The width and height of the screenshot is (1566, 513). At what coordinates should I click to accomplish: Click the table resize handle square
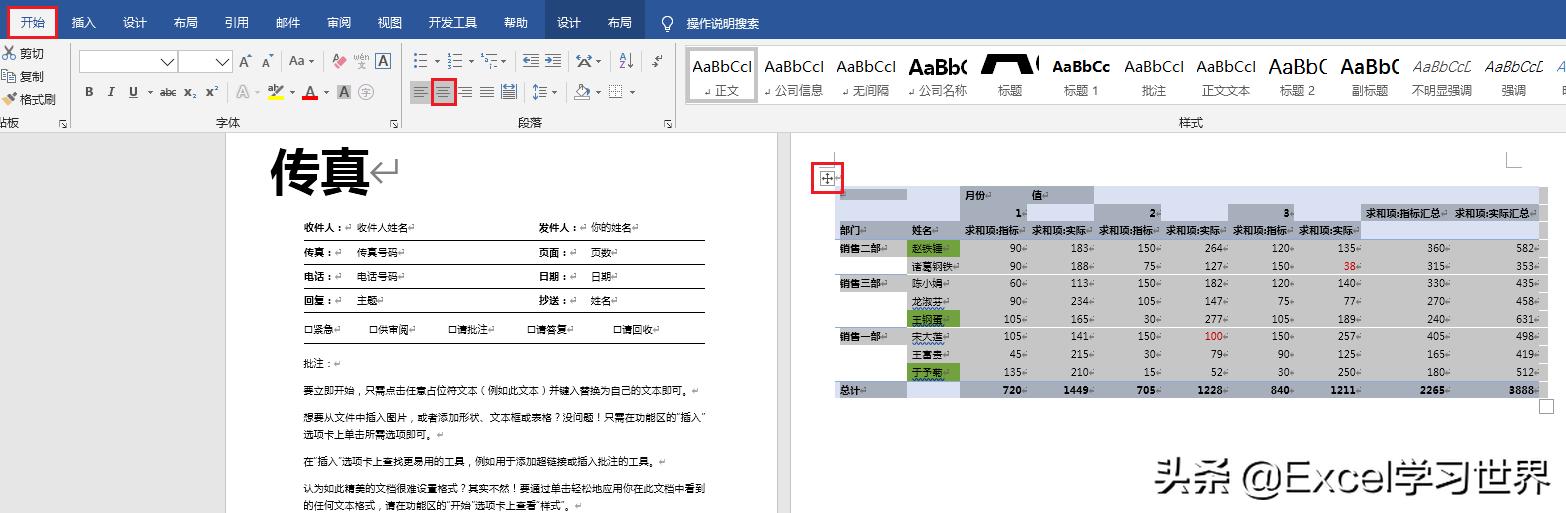tap(1546, 406)
